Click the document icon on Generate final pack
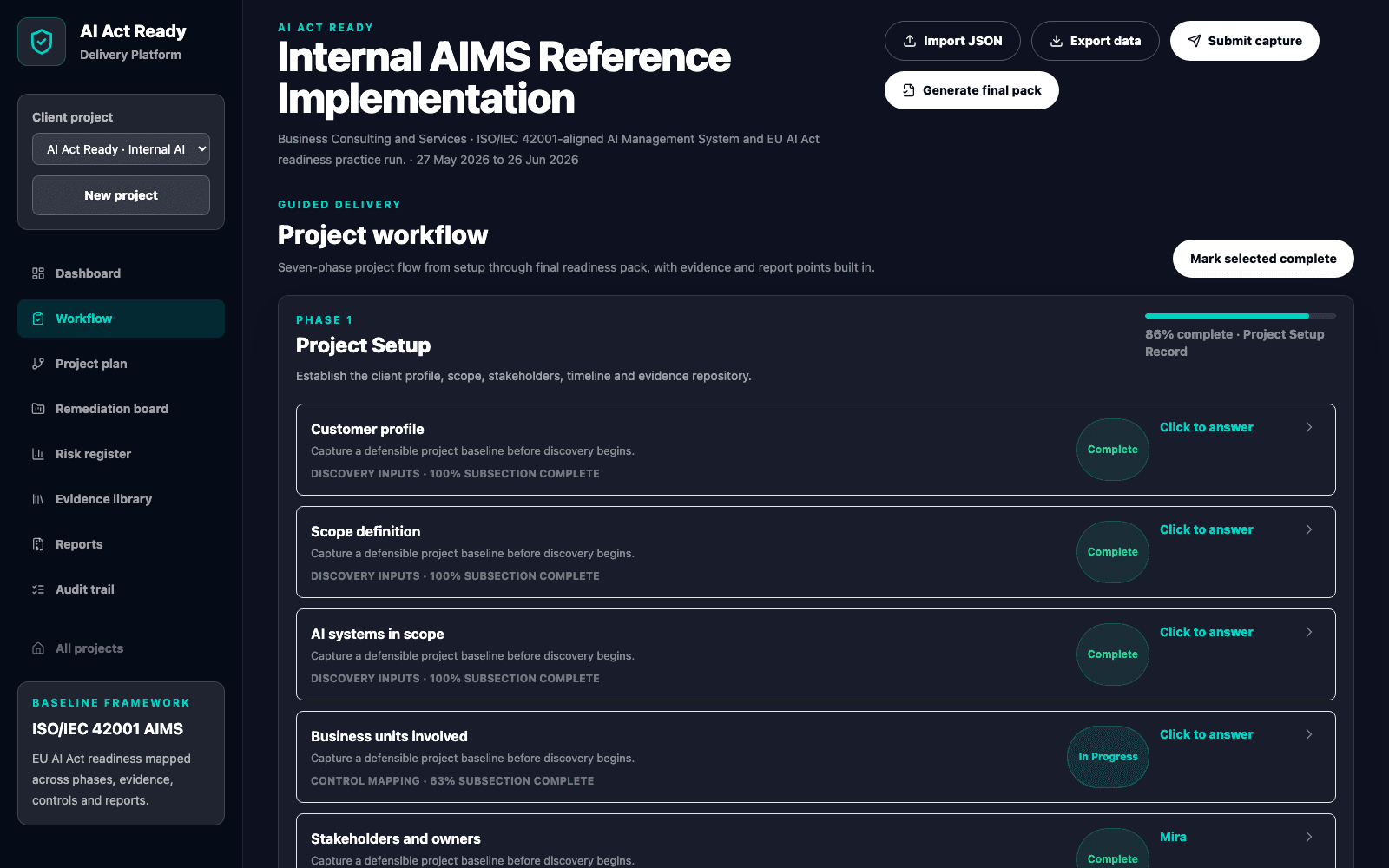The image size is (1389, 868). [x=909, y=90]
